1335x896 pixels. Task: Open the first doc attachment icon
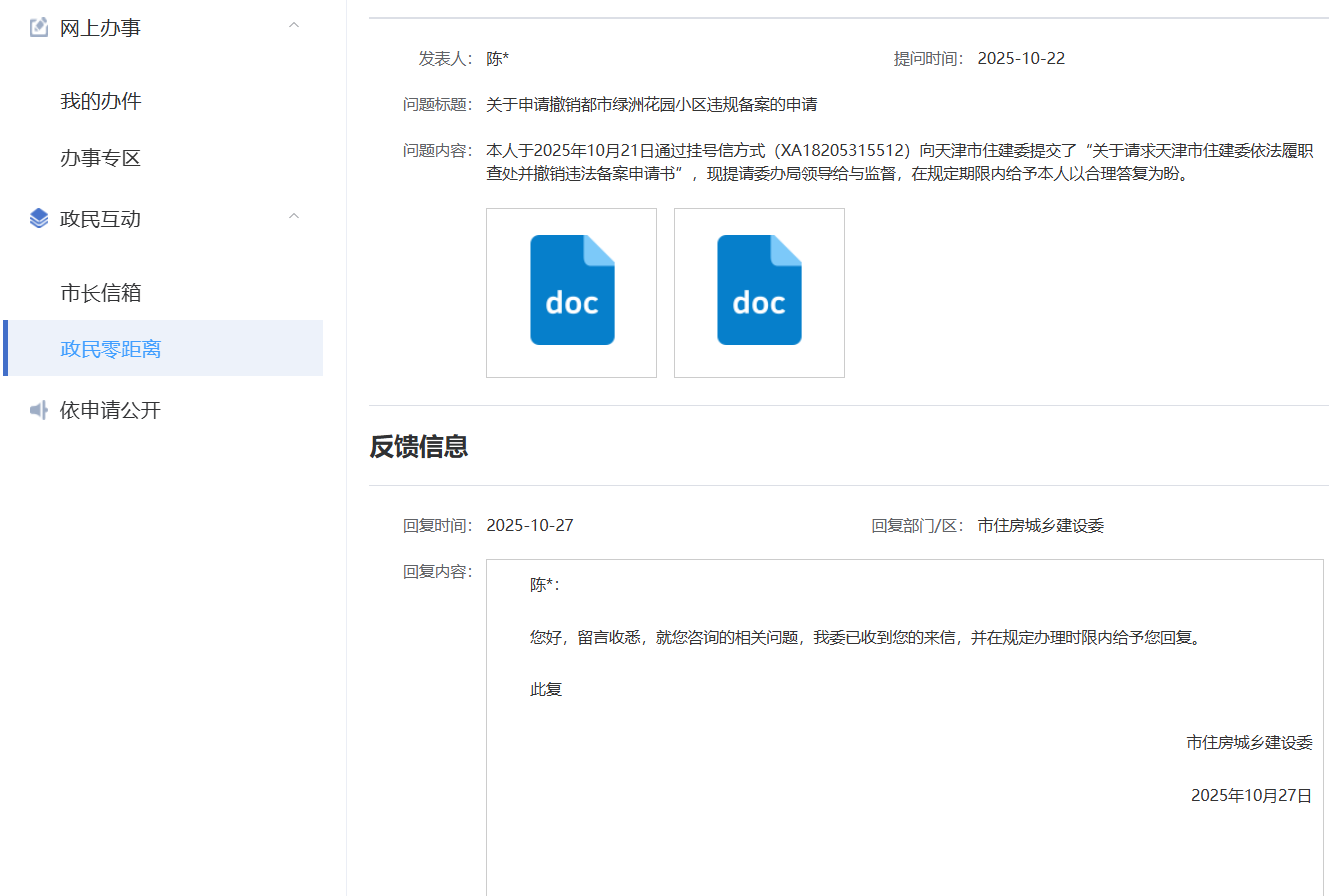click(571, 292)
